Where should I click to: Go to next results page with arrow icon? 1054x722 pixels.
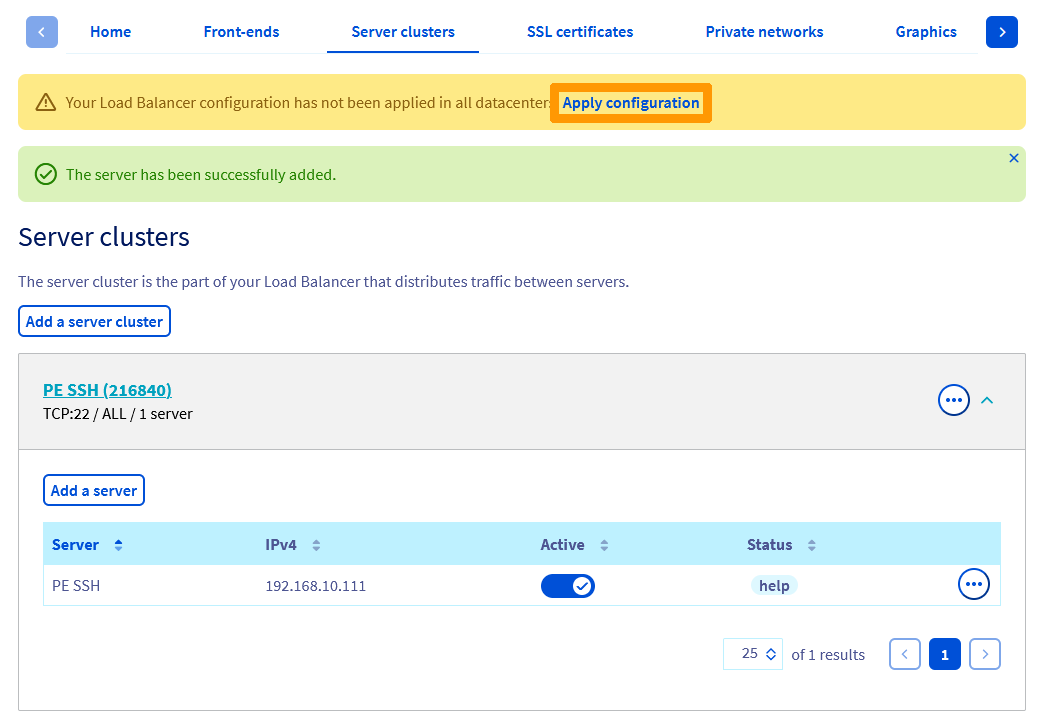[x=984, y=654]
